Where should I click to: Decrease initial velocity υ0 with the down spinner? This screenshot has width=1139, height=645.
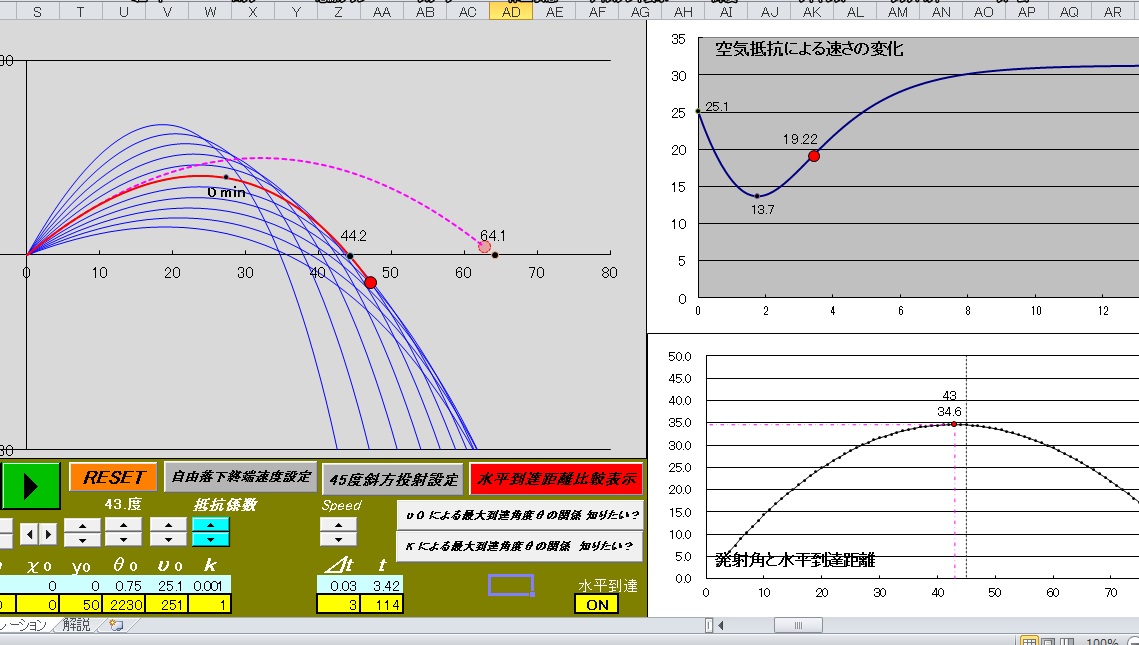[x=169, y=539]
